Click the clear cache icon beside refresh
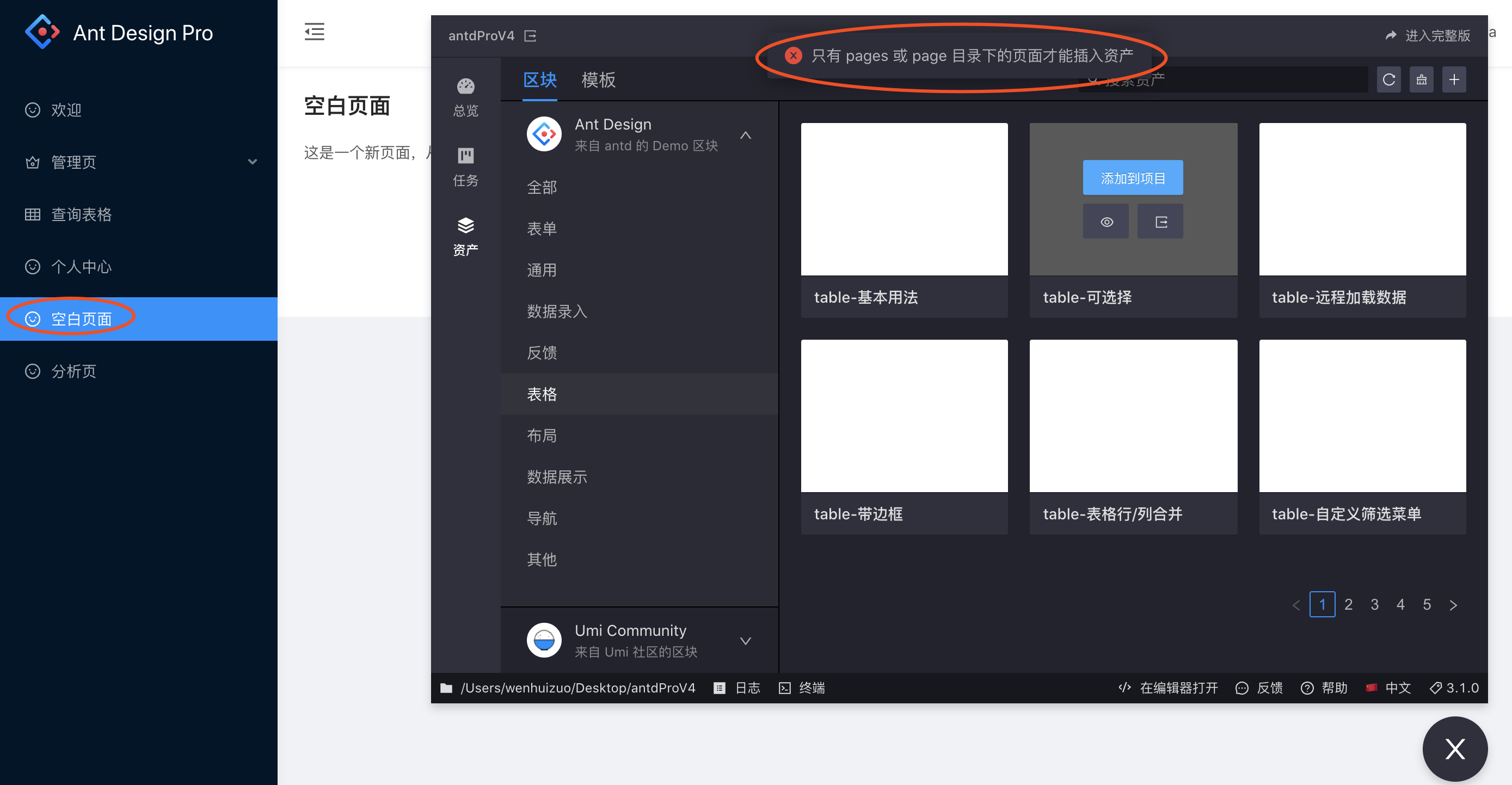Screen dimensions: 1512x785 [1421, 80]
